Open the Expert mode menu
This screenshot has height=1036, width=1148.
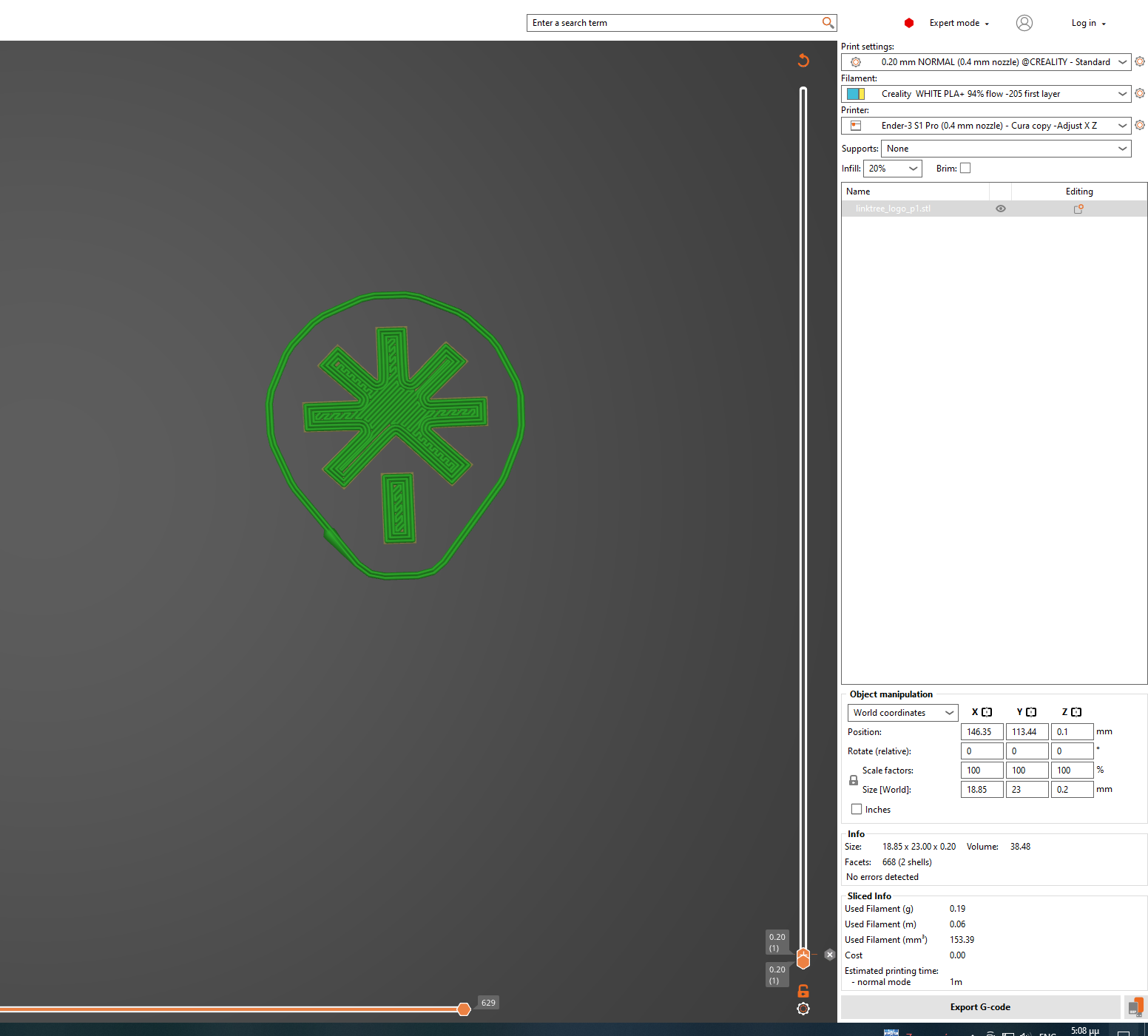pos(959,23)
